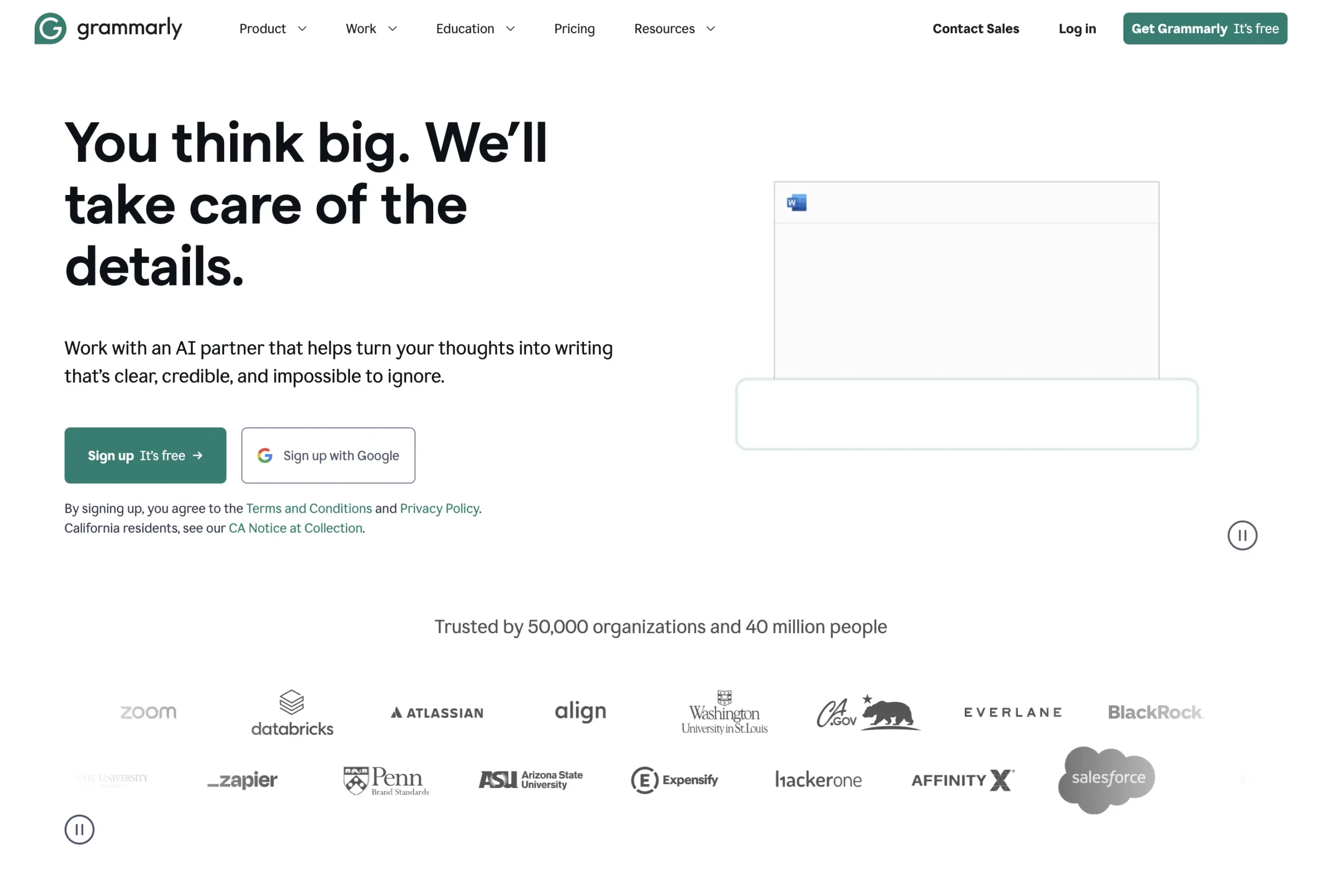Go to the Pricing page
The image size is (1325, 896).
[574, 28]
